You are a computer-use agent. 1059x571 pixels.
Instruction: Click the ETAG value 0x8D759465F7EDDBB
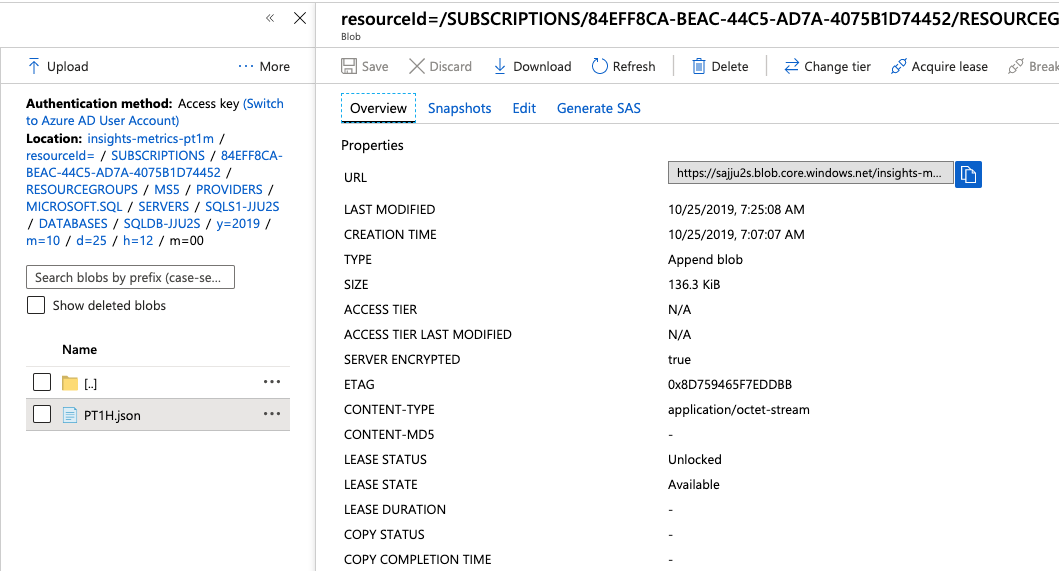coord(729,384)
